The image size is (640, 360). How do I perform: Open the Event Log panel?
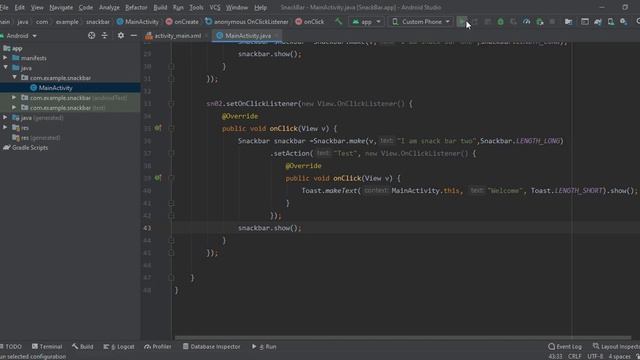tap(565, 347)
